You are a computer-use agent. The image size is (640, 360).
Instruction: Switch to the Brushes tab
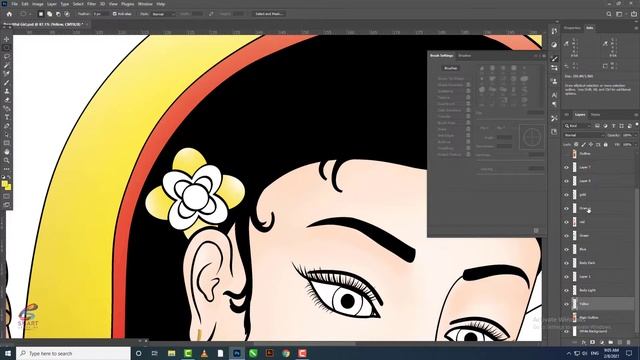pyautogui.click(x=464, y=56)
